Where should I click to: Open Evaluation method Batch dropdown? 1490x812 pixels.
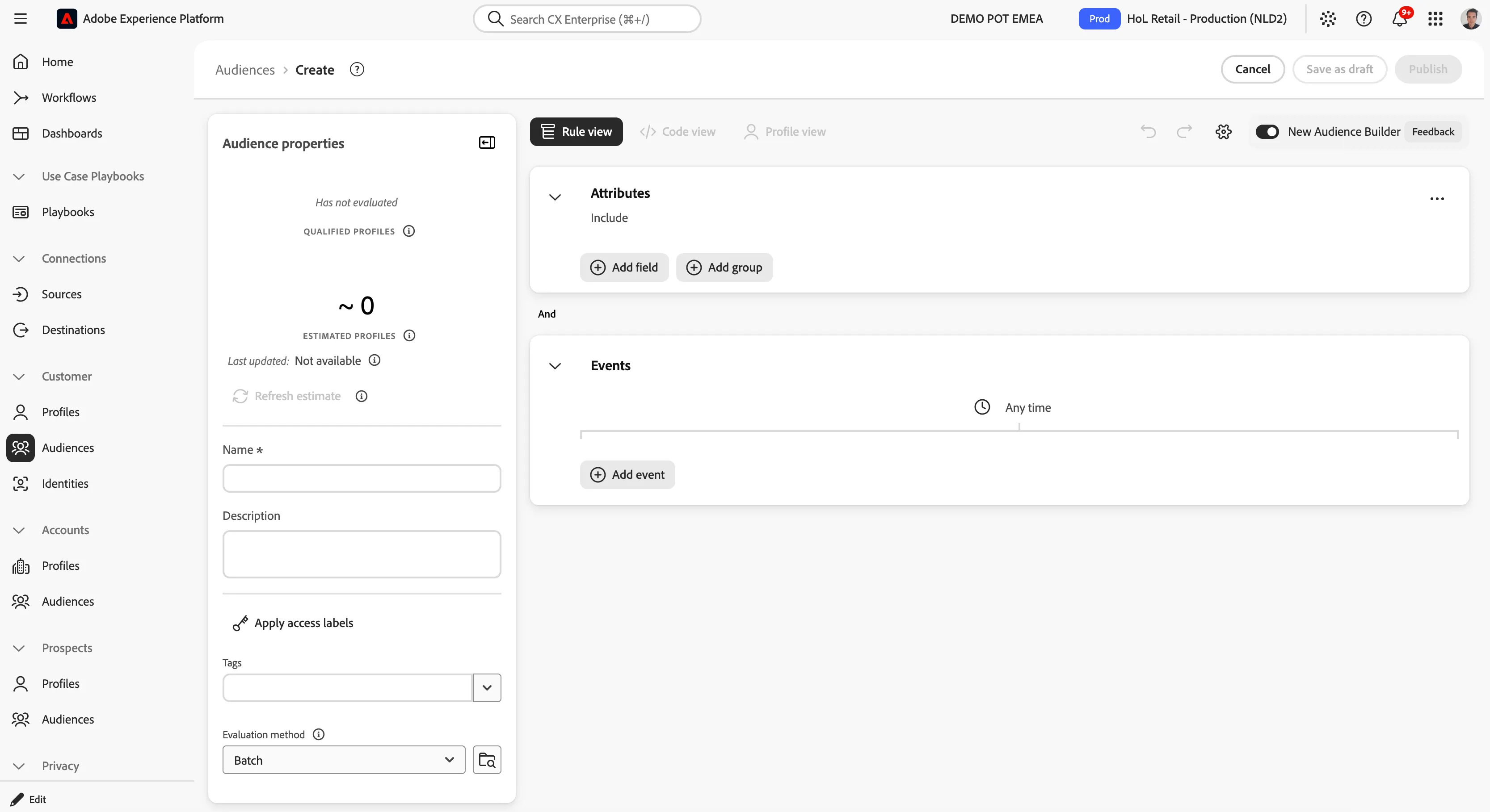(x=344, y=760)
